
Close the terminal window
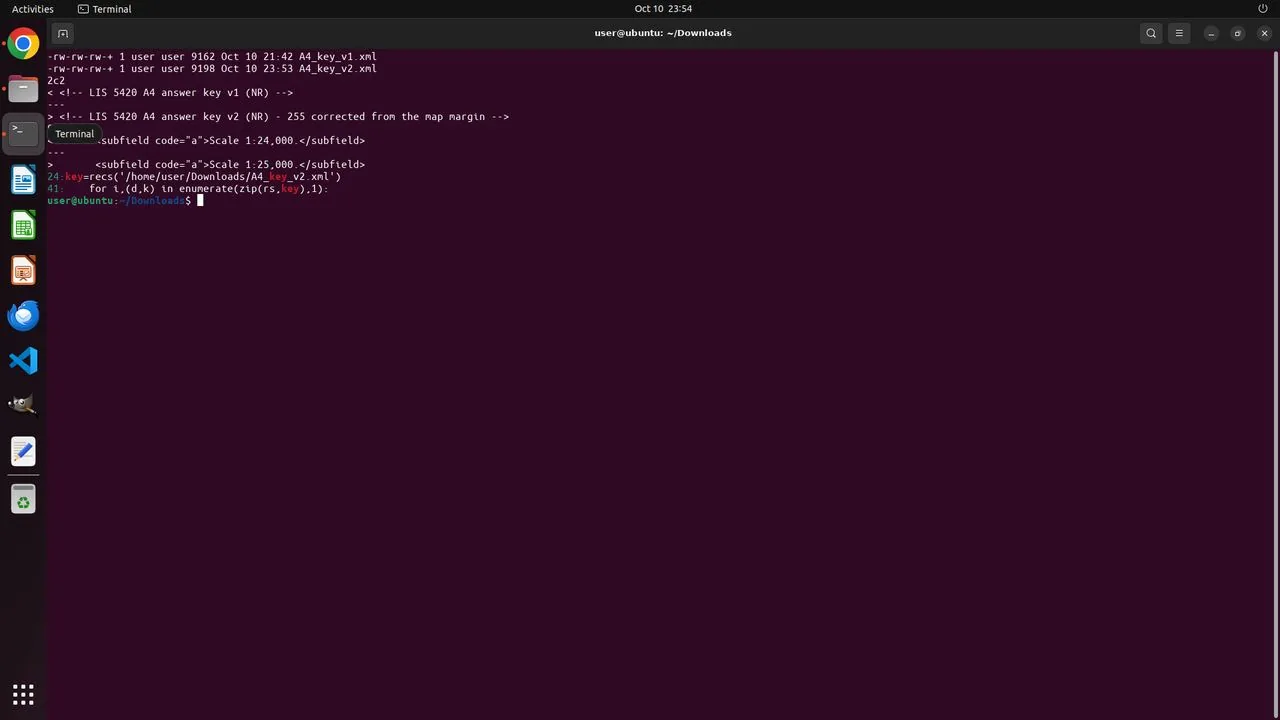coord(1264,33)
